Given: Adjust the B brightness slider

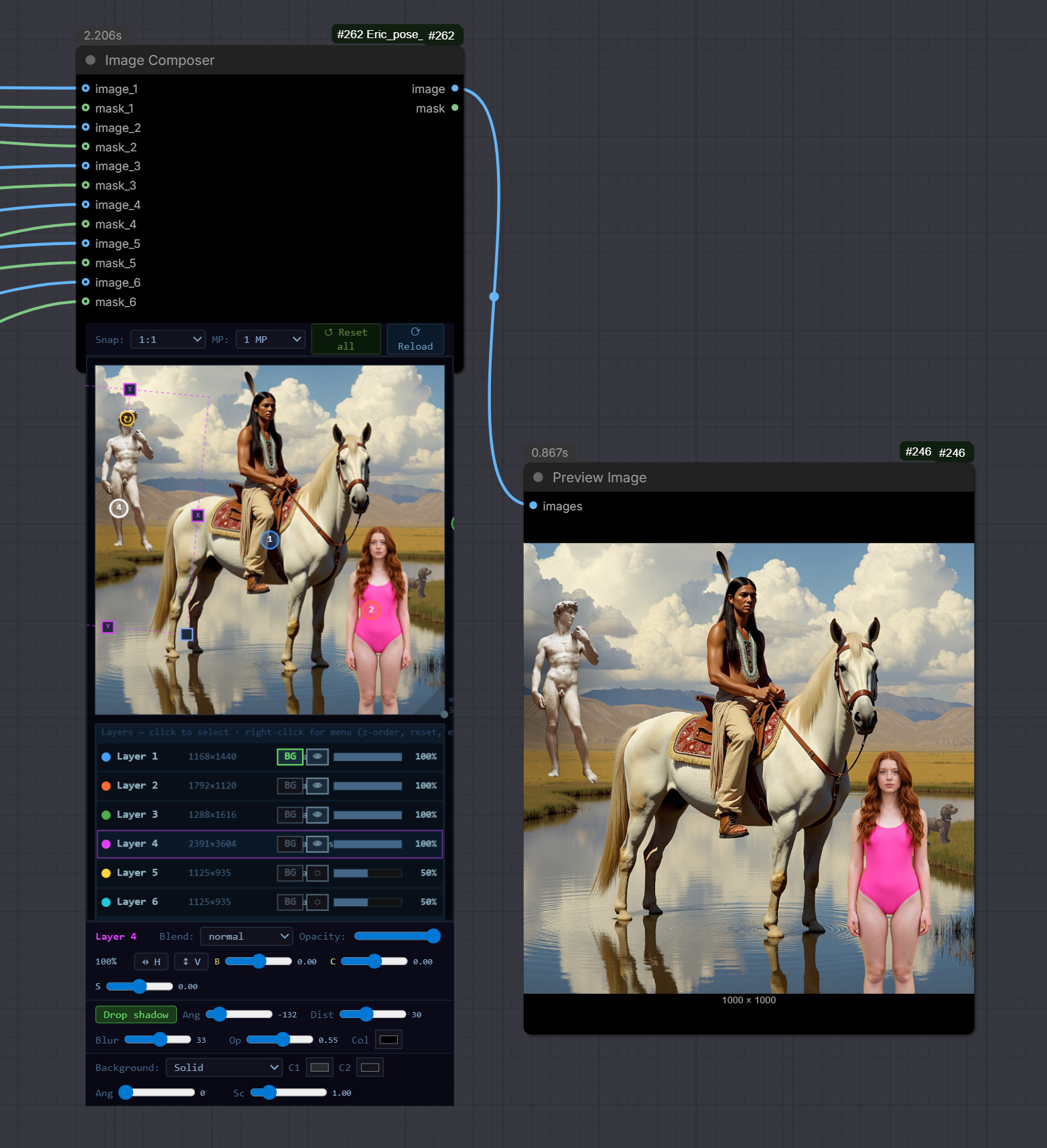Looking at the screenshot, I should tap(259, 961).
